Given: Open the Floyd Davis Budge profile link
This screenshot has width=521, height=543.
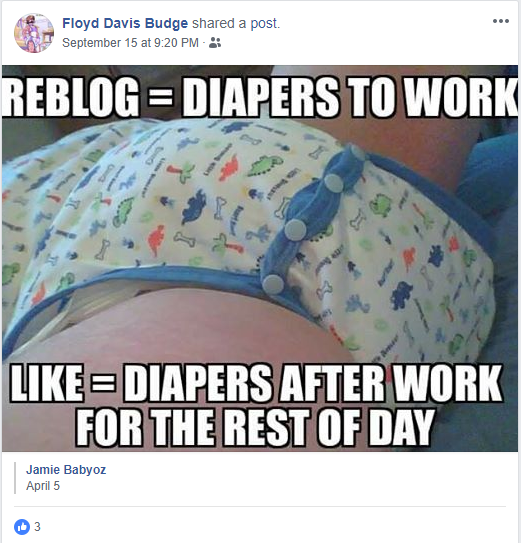Looking at the screenshot, I should point(125,23).
